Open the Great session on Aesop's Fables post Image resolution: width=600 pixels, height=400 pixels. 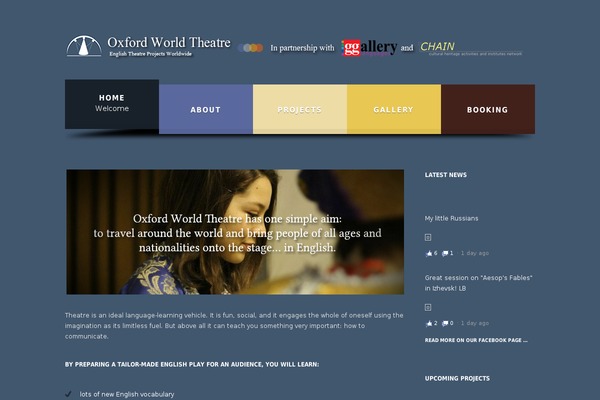(478, 283)
